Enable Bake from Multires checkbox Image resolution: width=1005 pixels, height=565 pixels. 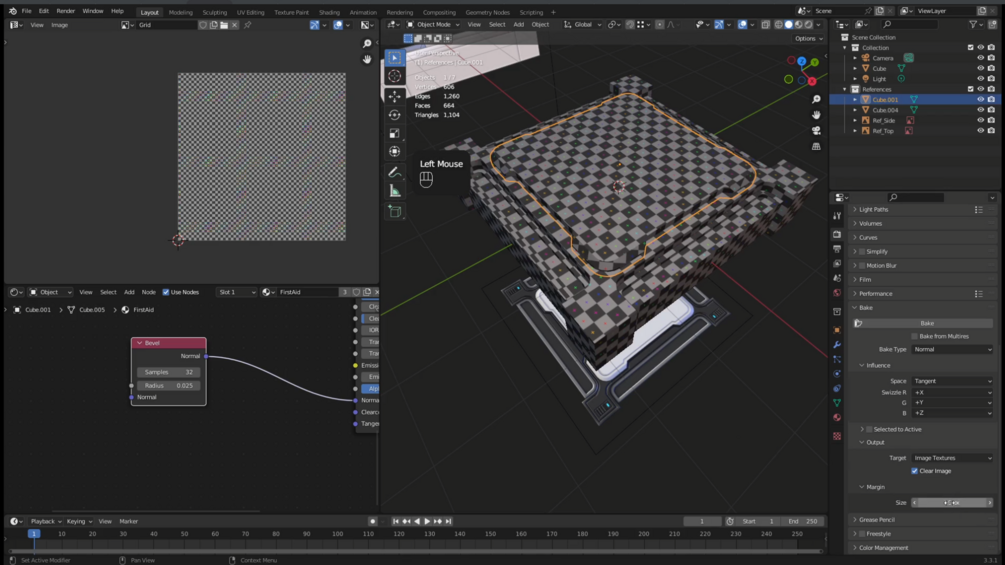tap(914, 336)
